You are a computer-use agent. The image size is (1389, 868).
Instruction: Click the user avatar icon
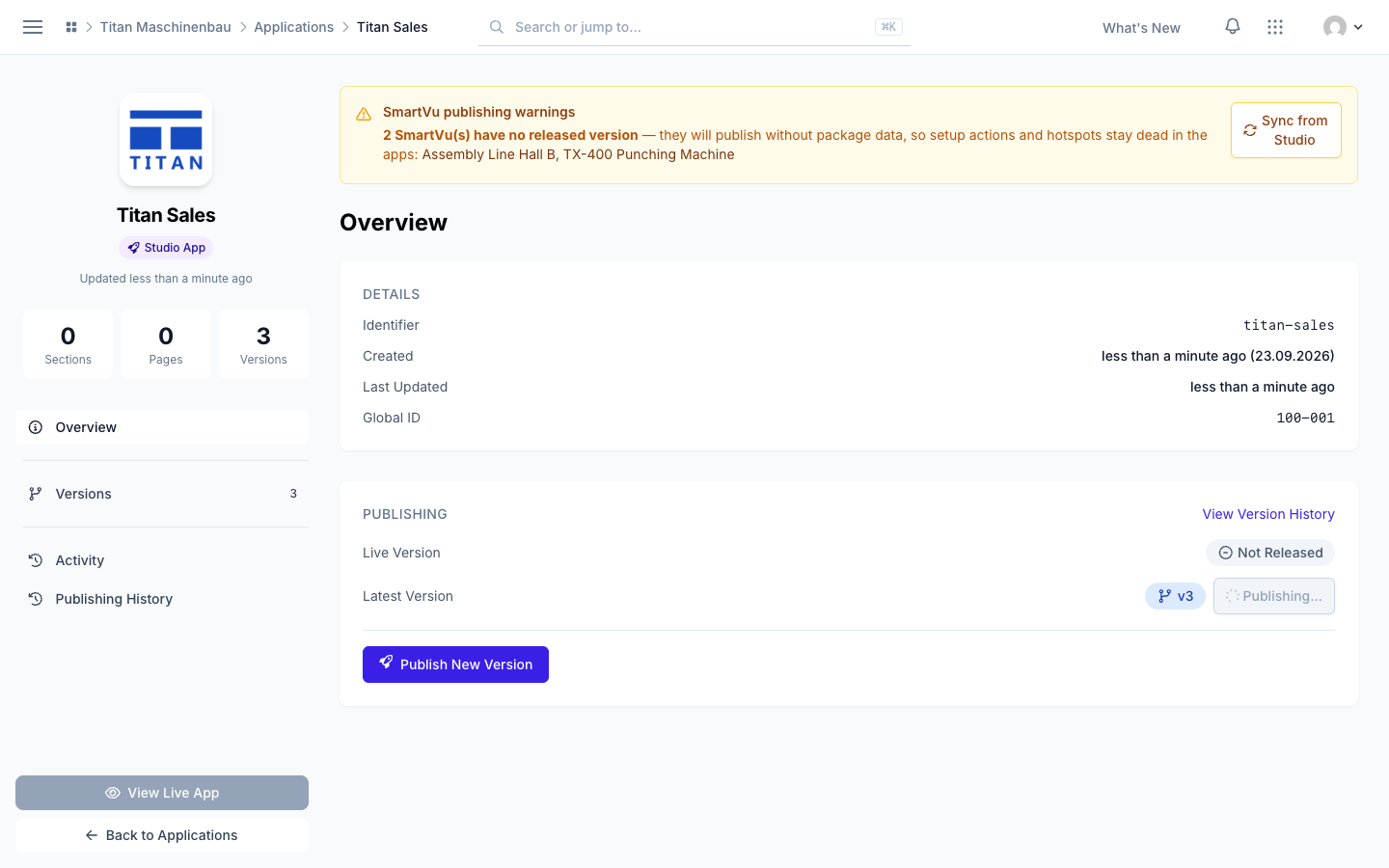(1335, 27)
